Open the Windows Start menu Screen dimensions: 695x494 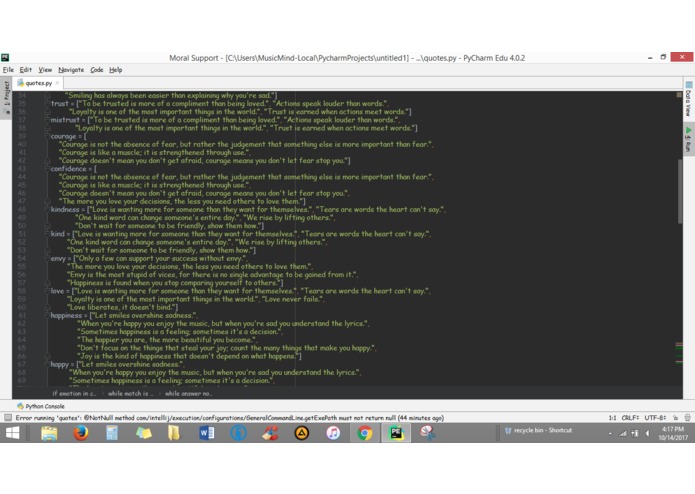tap(12, 433)
